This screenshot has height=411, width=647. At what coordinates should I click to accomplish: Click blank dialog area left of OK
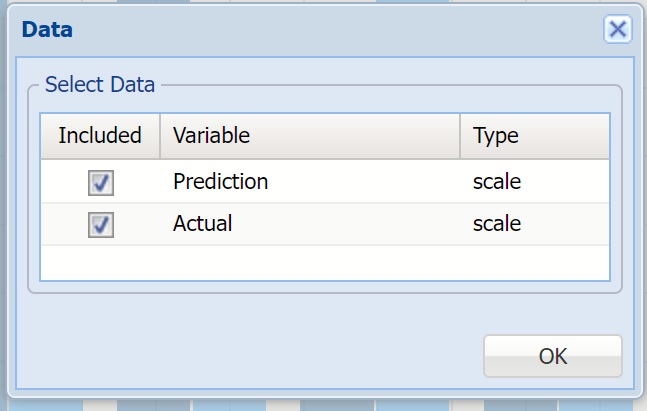pyautogui.click(x=250, y=355)
